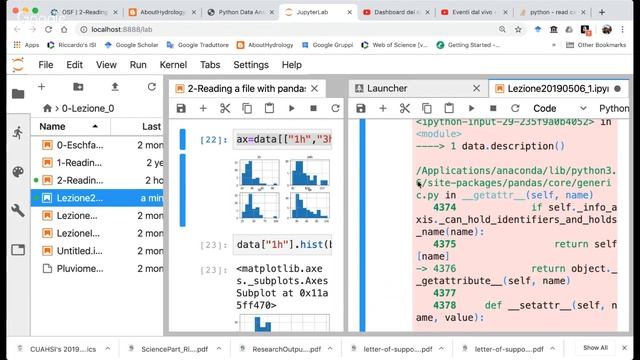Open the View menu

106,65
